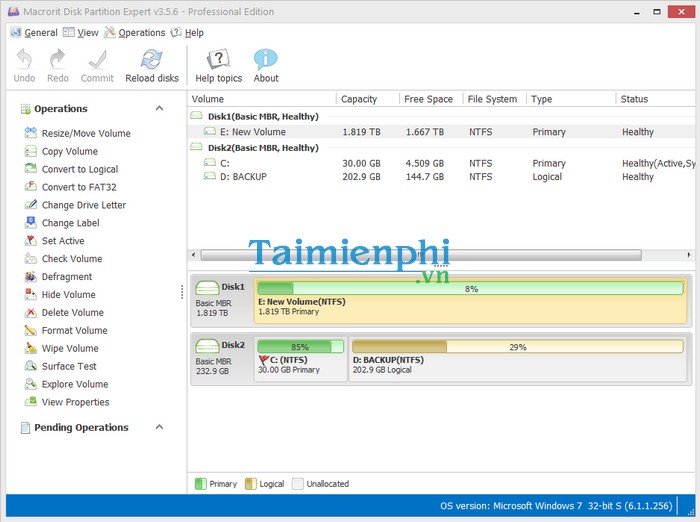Click the Unallocated legend swatch

298,484
